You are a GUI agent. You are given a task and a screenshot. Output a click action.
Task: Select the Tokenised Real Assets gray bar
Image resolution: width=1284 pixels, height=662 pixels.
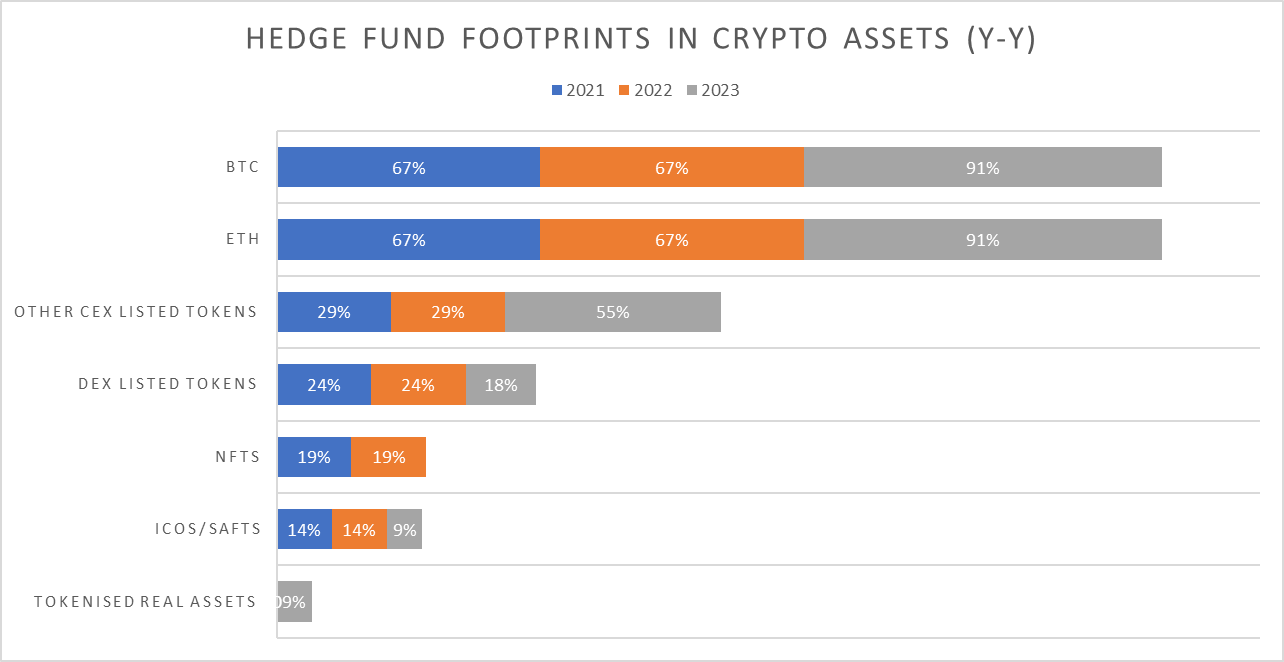coord(295,602)
